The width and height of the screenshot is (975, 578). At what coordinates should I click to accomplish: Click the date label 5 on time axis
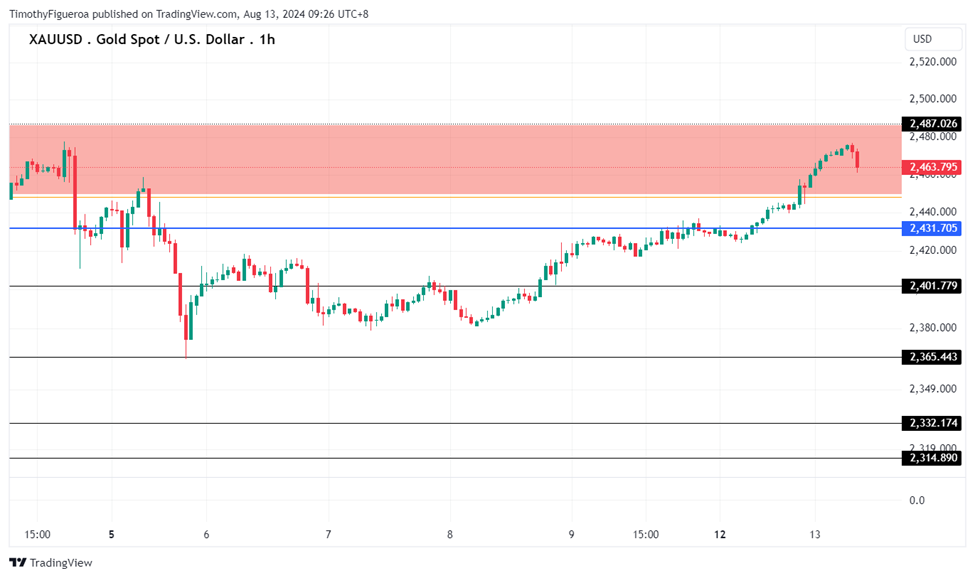pyautogui.click(x=111, y=535)
